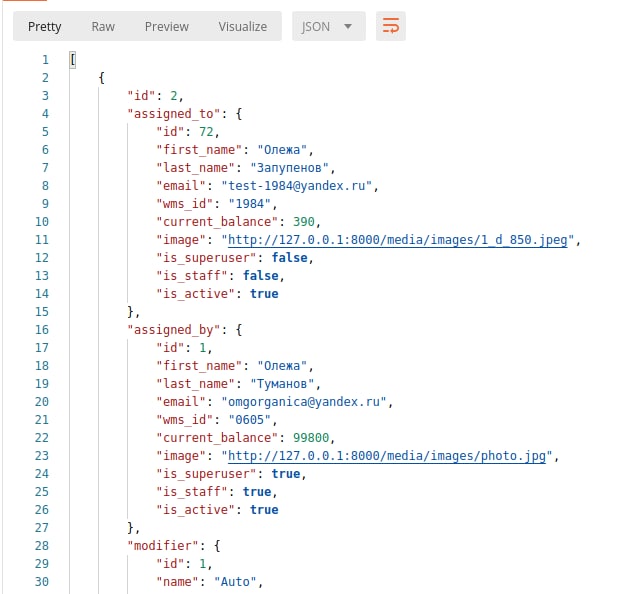This screenshot has width=634, height=594.
Task: Switch to the Raw view tab
Action: coord(103,27)
